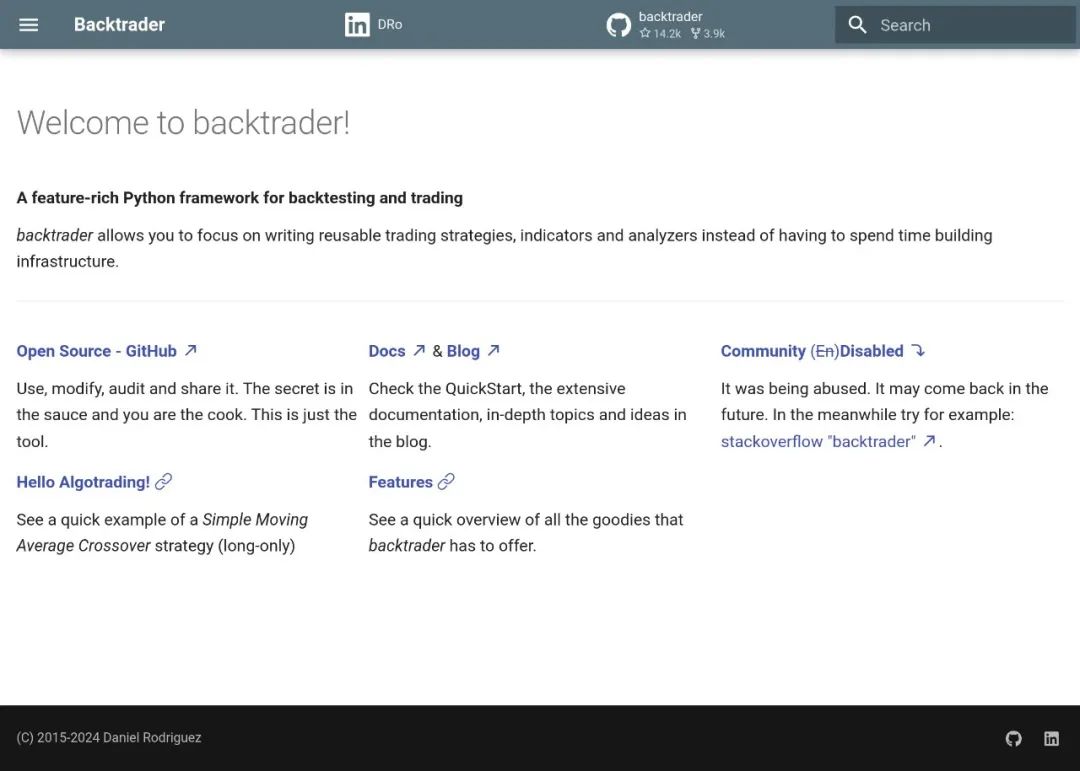Click the footer LinkedIn icon
The height and width of the screenshot is (771, 1080).
1051,739
